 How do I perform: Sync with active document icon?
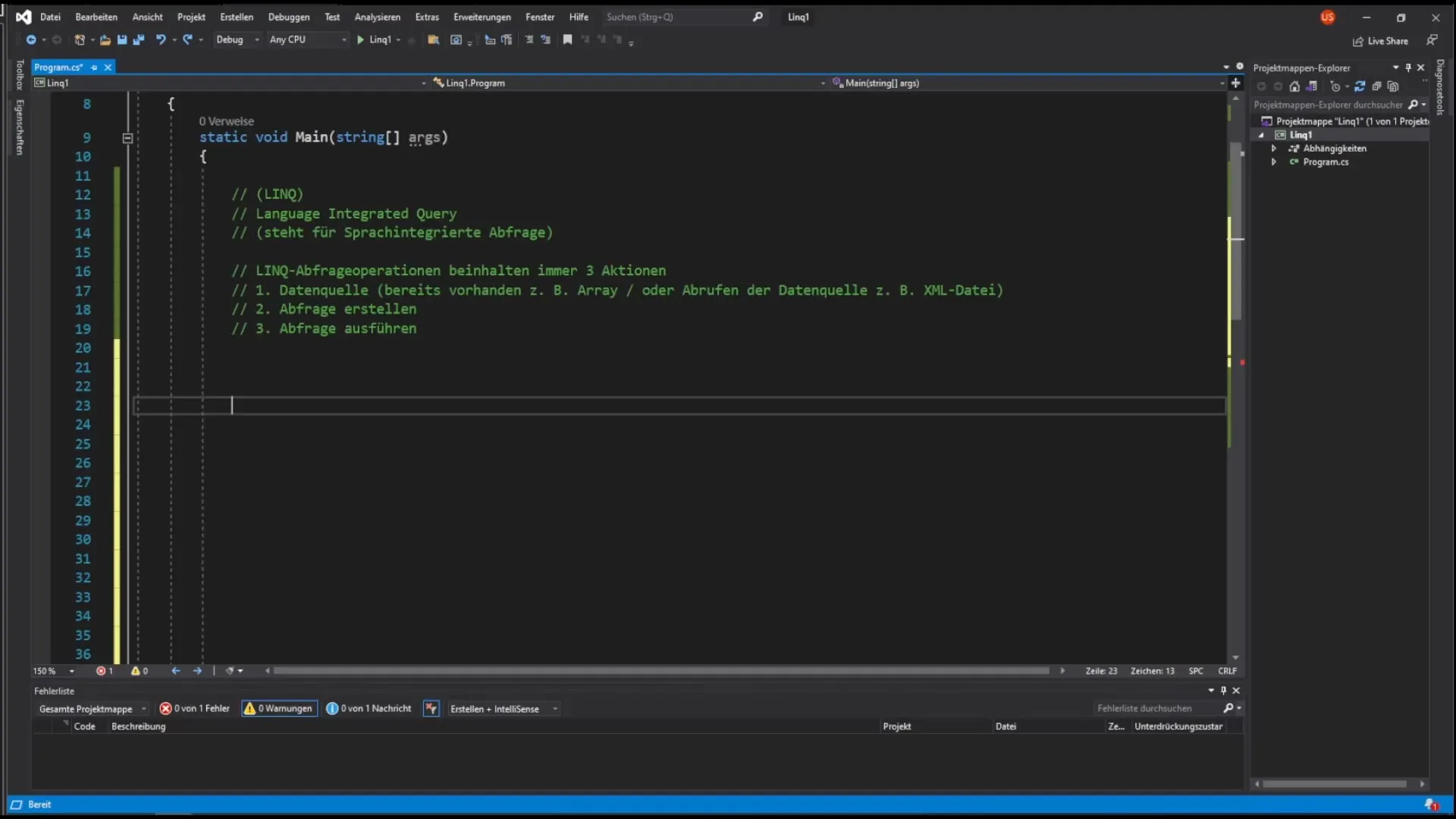tap(1360, 86)
